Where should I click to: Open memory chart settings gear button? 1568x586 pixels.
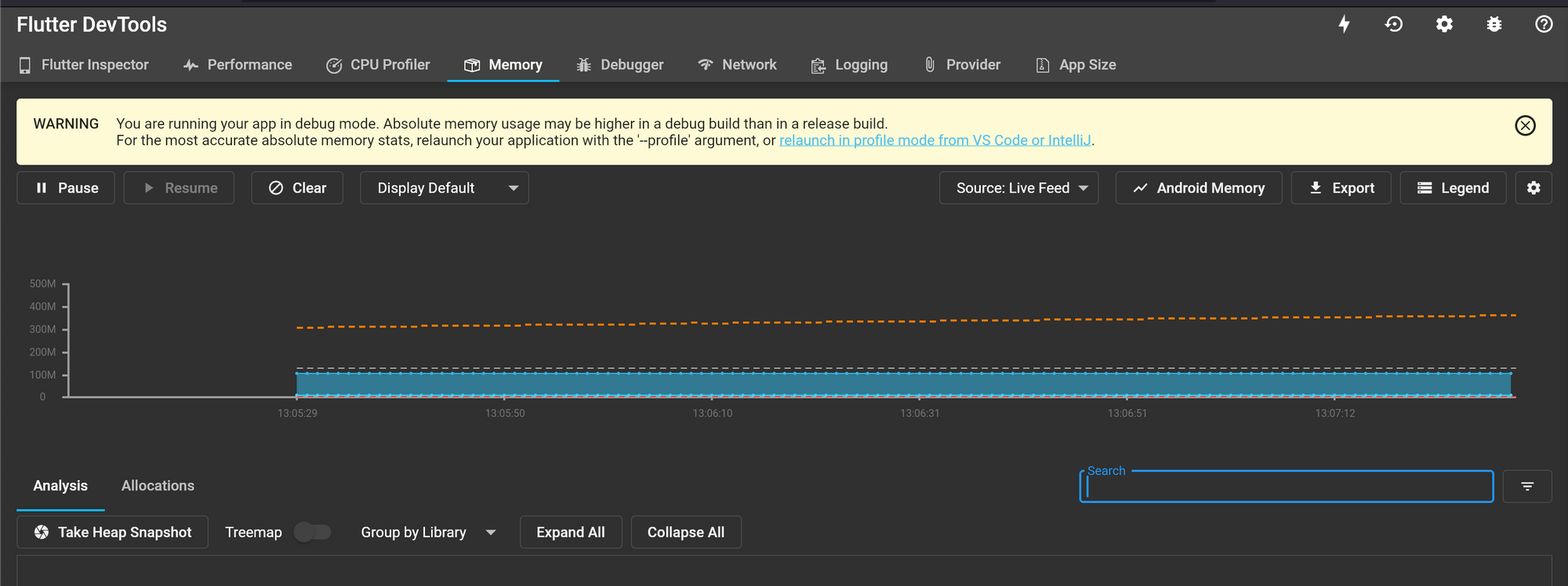tap(1534, 188)
